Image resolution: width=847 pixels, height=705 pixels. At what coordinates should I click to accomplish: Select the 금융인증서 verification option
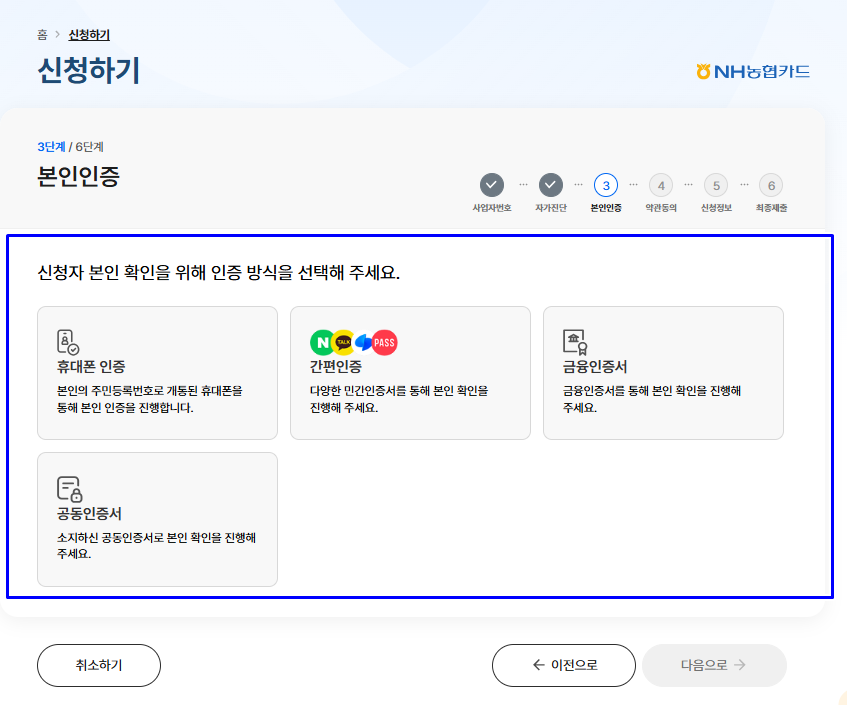[663, 373]
